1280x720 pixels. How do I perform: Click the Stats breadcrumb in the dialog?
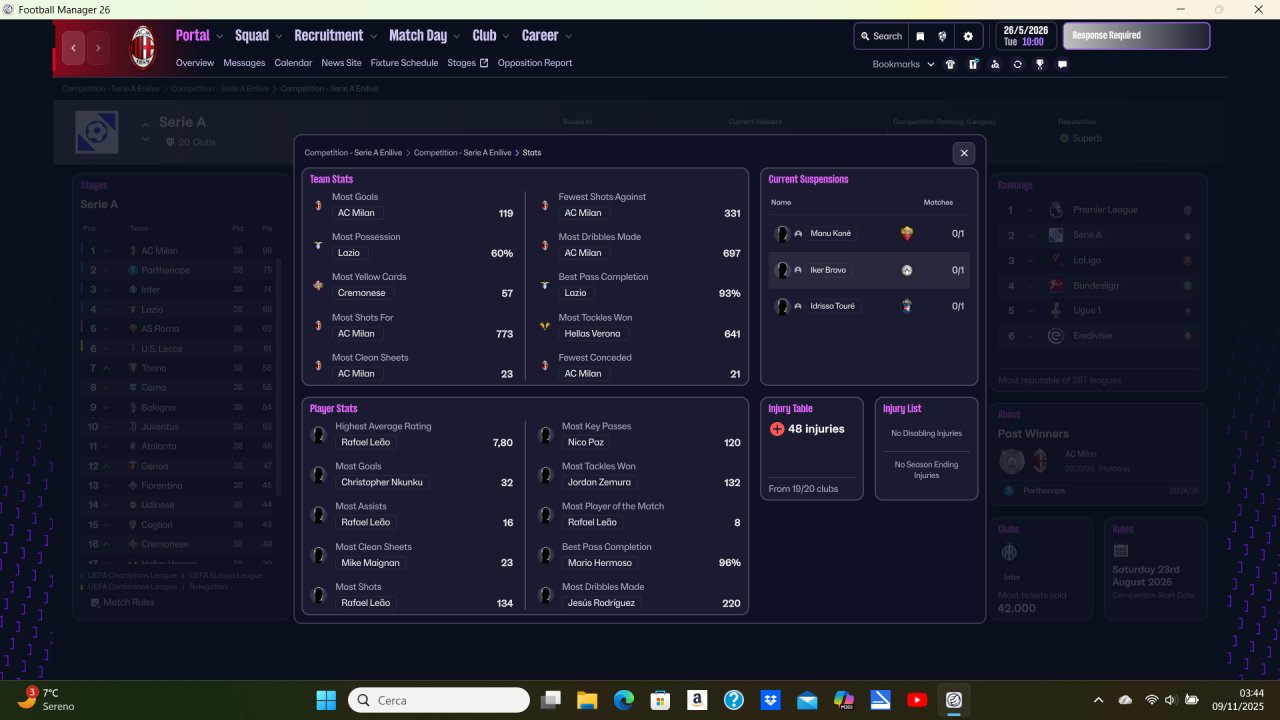point(532,153)
